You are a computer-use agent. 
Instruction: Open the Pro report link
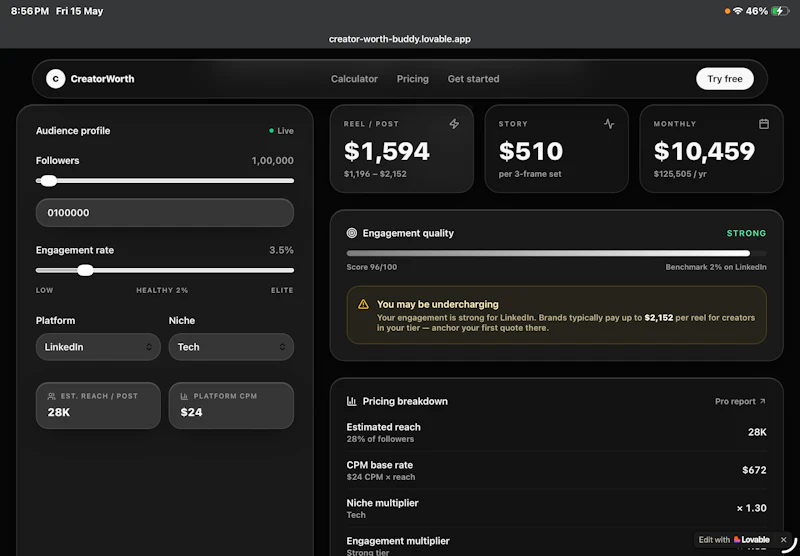740,401
